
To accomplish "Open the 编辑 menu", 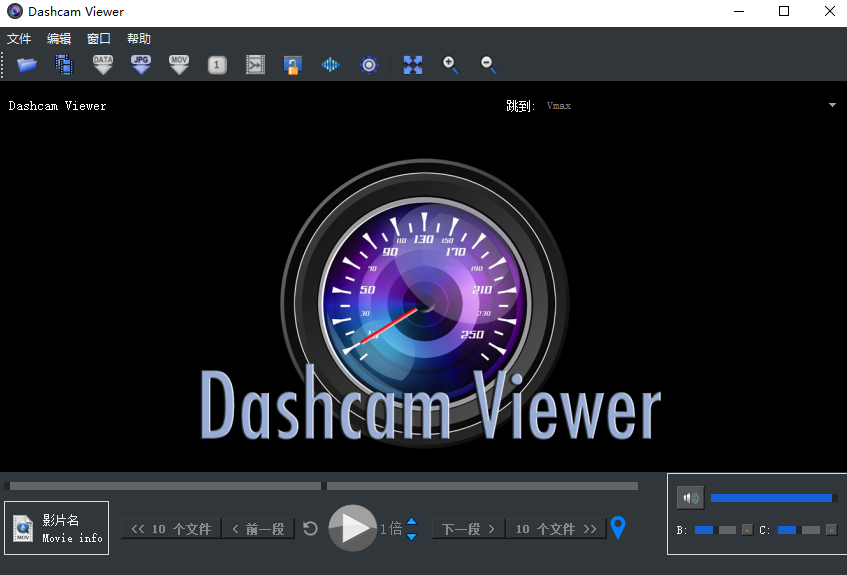I will pos(59,39).
